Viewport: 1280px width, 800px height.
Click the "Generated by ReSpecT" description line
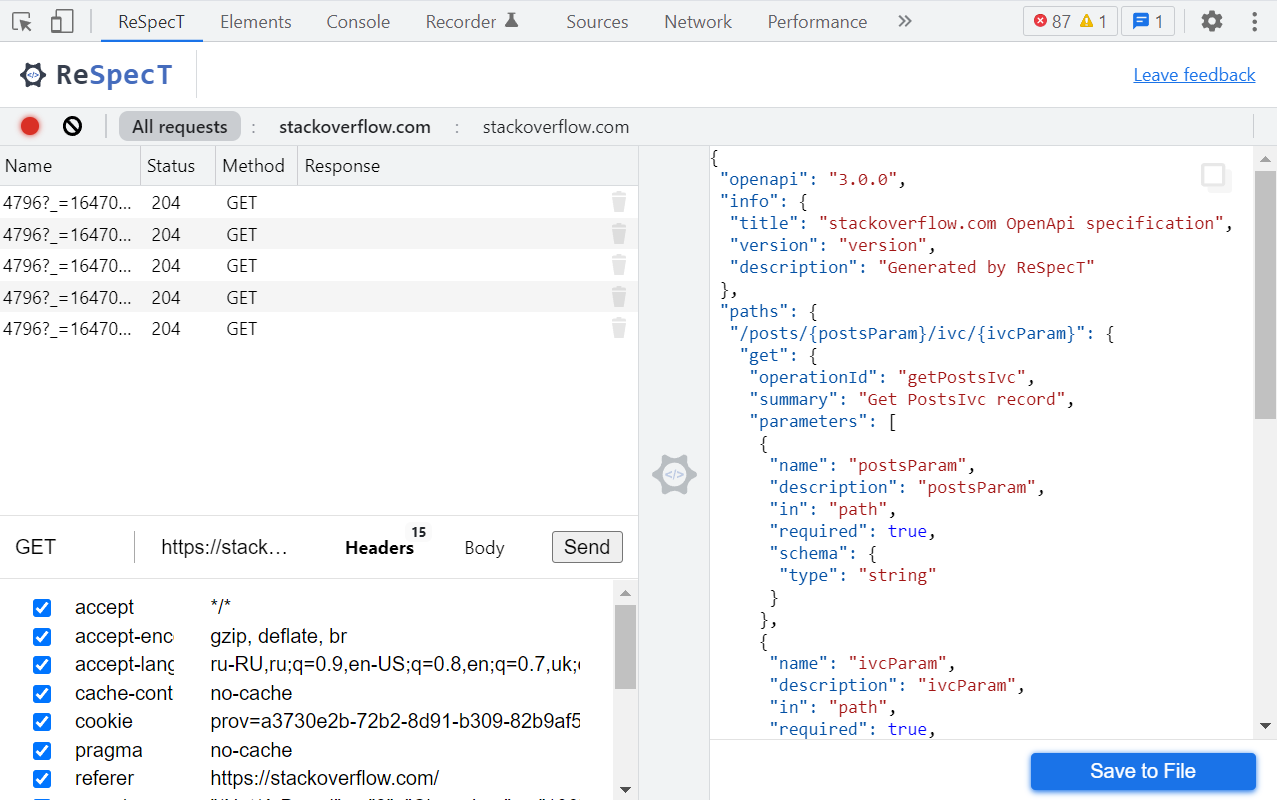point(911,268)
